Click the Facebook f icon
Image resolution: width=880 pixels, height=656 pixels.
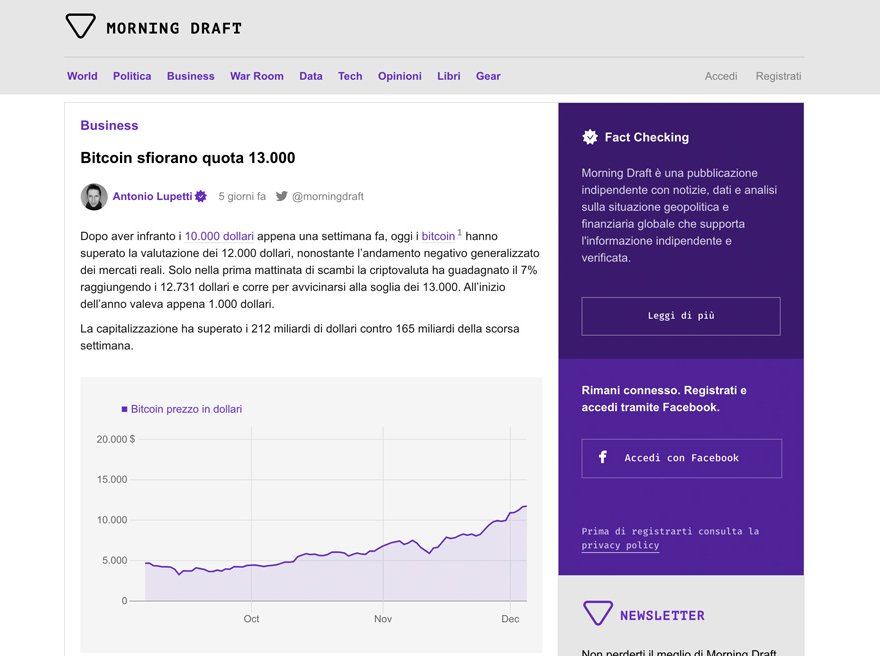tap(603, 457)
